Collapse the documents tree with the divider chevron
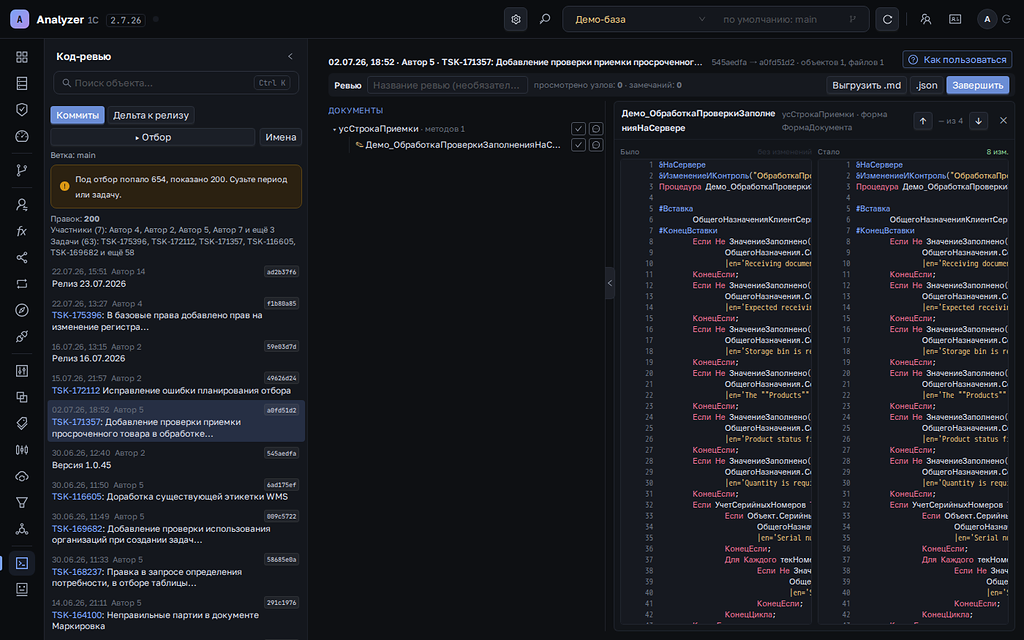The image size is (1024, 640). tap(610, 283)
